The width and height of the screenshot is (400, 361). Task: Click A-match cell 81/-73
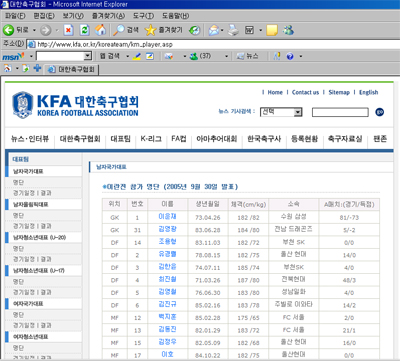349,217
